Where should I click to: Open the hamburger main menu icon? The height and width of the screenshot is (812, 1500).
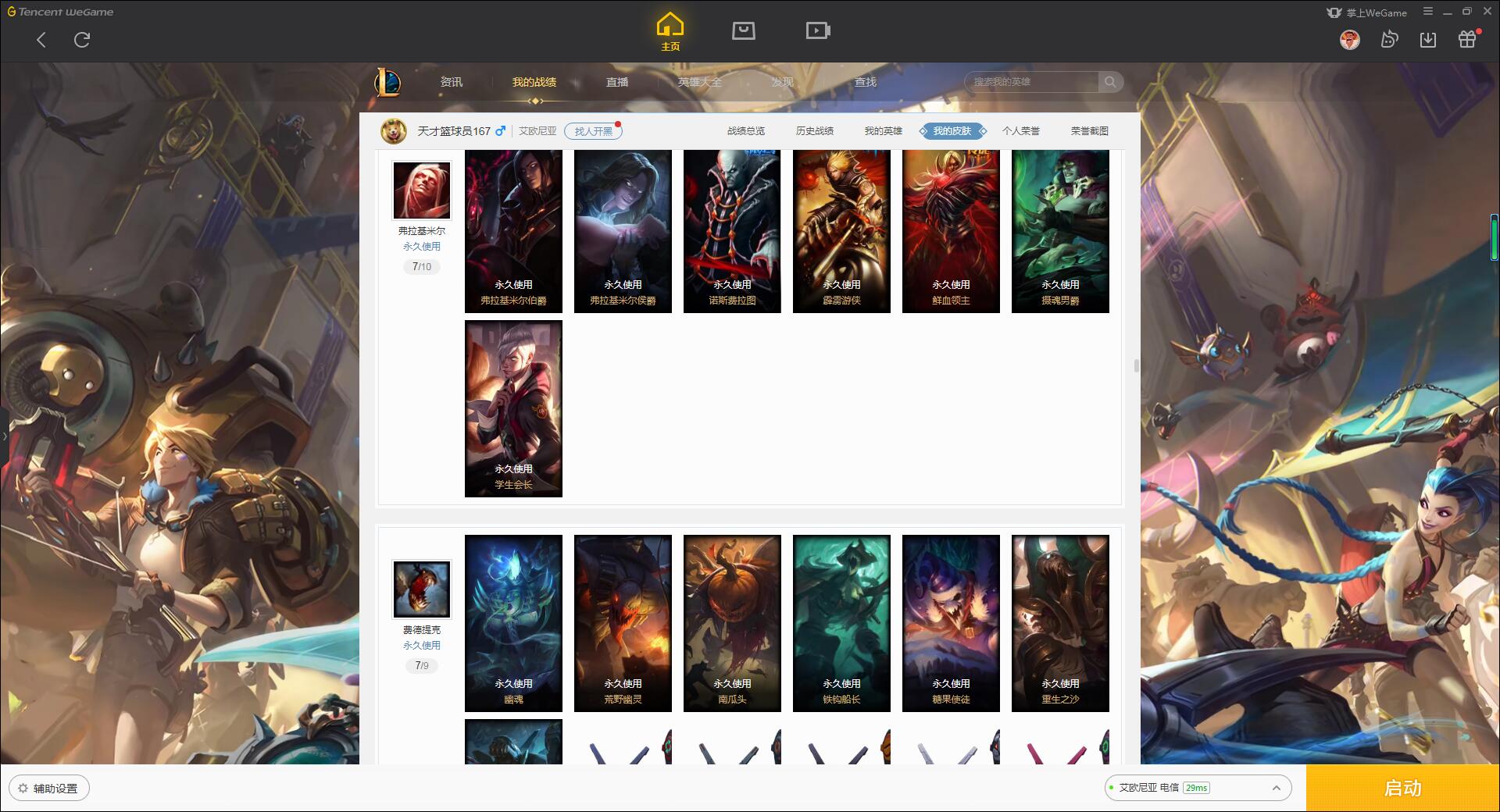1428,12
